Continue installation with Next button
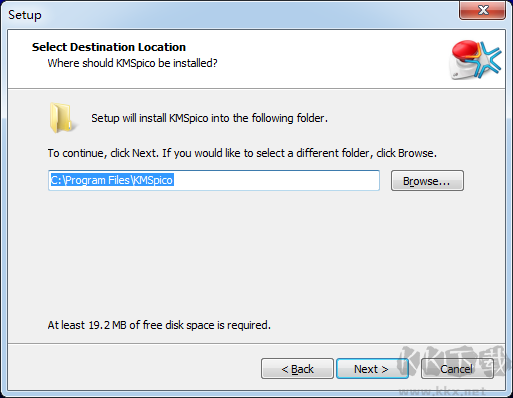 point(372,369)
